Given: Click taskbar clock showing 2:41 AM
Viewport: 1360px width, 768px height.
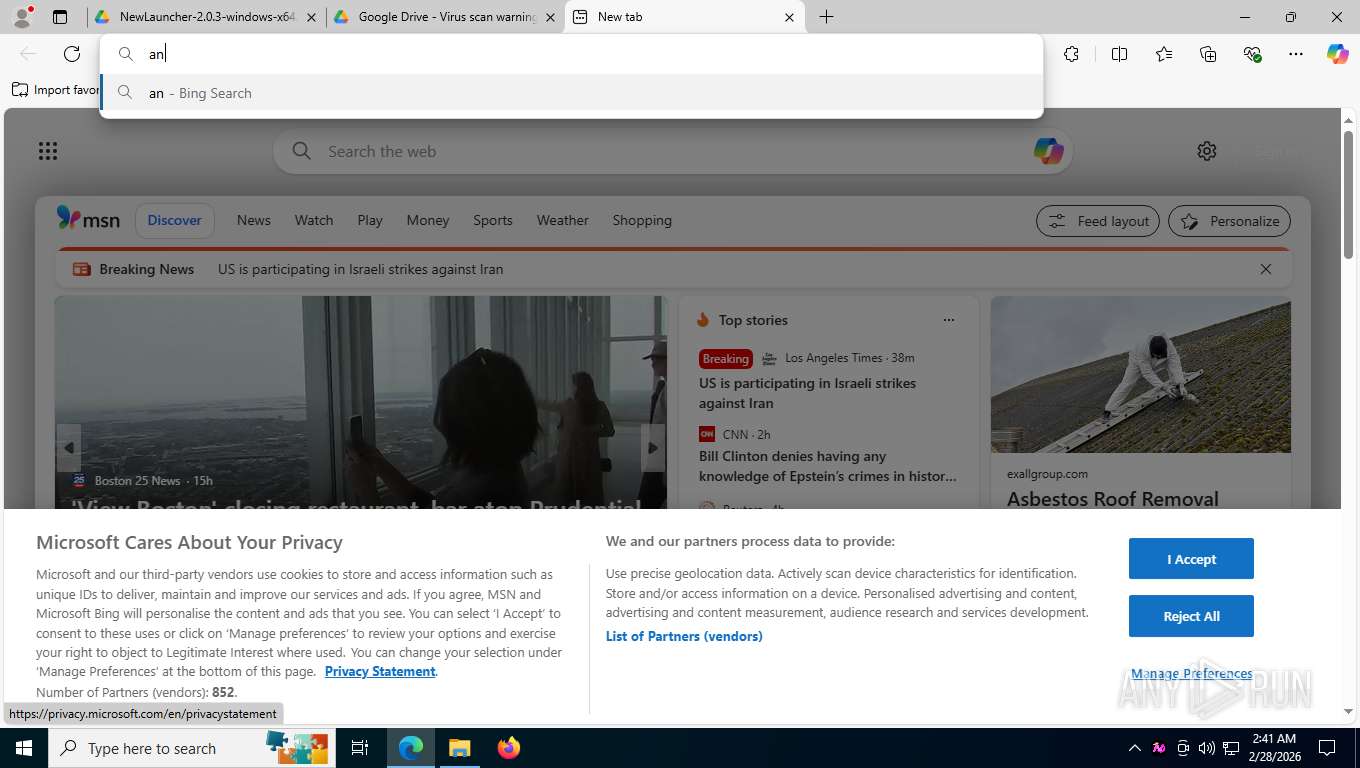Looking at the screenshot, I should tap(1274, 748).
